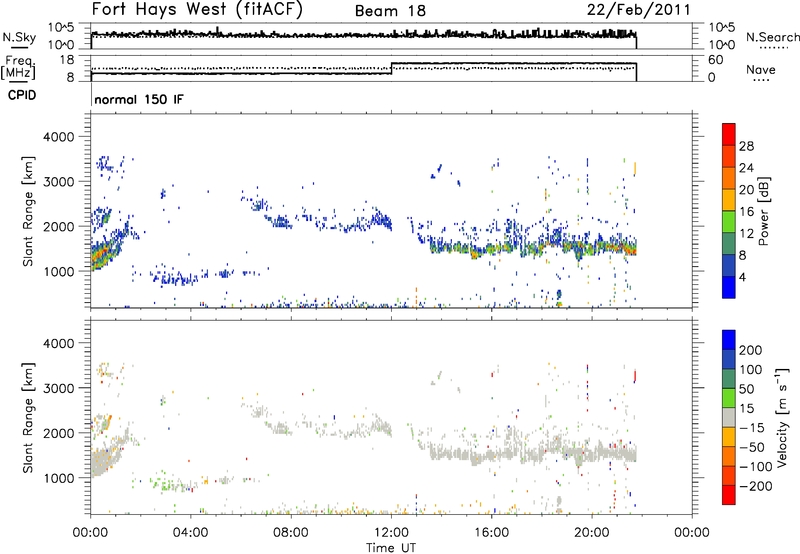Click the '16:00' time axis tick label
800x554 pixels.
click(x=491, y=533)
